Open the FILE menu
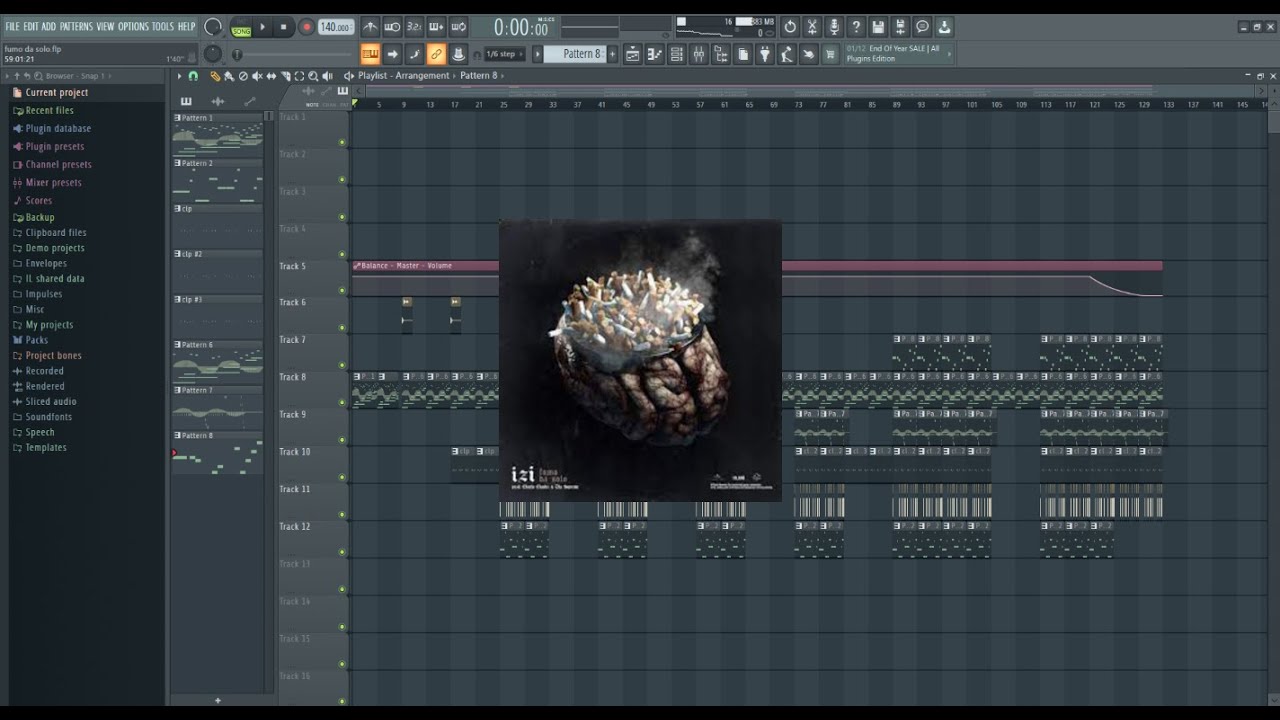 click(12, 26)
